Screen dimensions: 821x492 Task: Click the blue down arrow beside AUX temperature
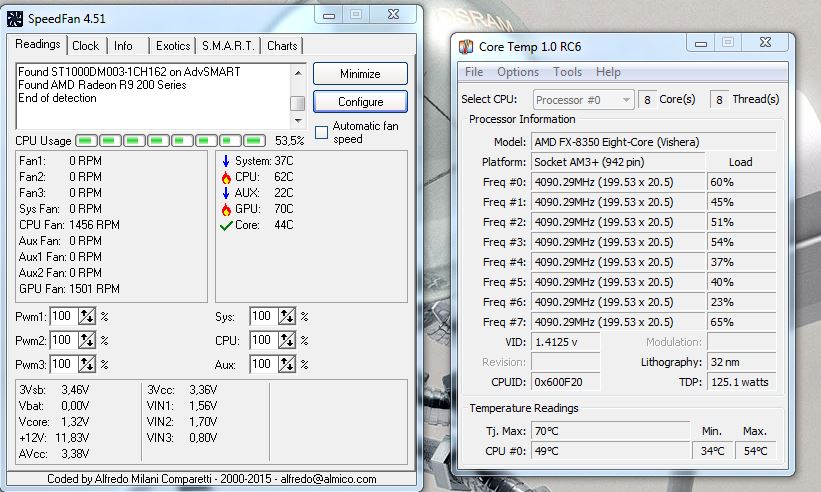(x=226, y=193)
